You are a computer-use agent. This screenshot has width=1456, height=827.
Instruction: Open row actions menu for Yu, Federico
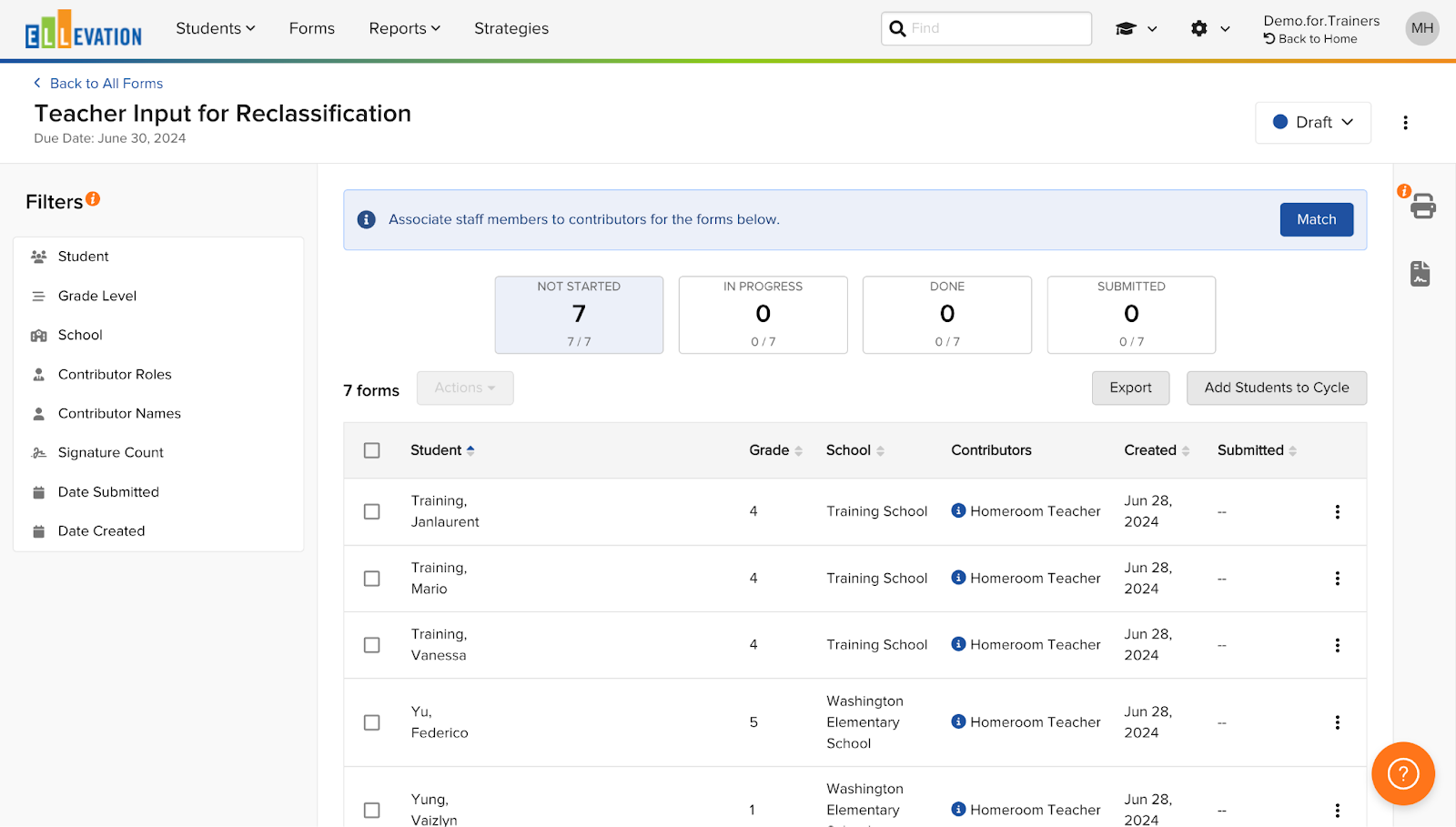1338,722
